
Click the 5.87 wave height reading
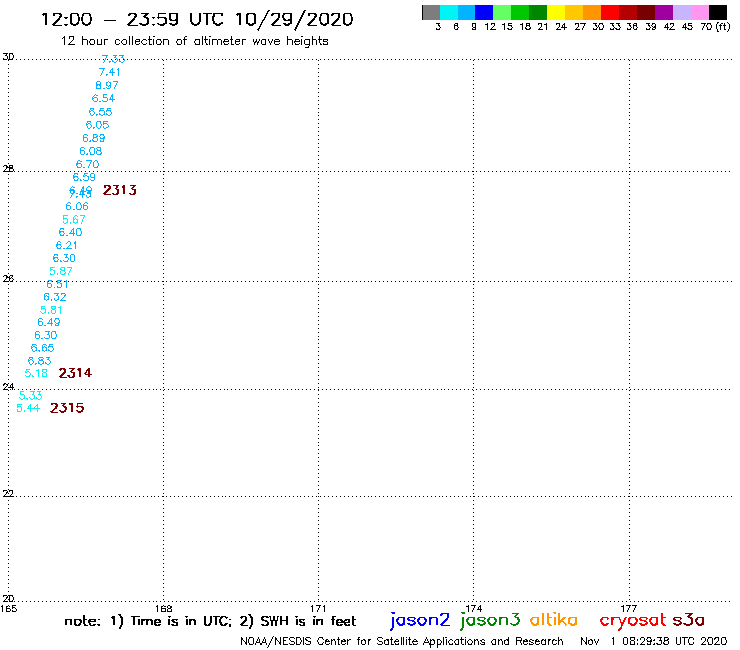(61, 271)
